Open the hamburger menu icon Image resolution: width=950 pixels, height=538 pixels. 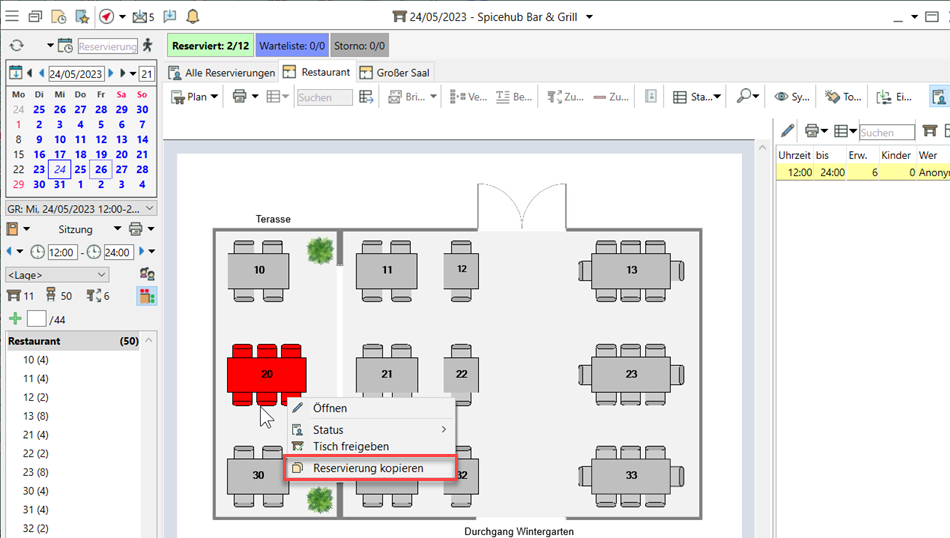tap(12, 17)
